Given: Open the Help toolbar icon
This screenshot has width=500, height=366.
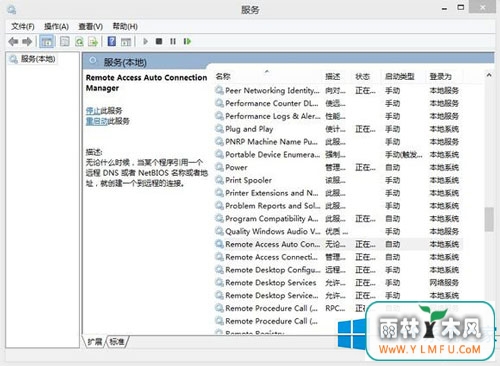Looking at the screenshot, I should tap(112, 42).
